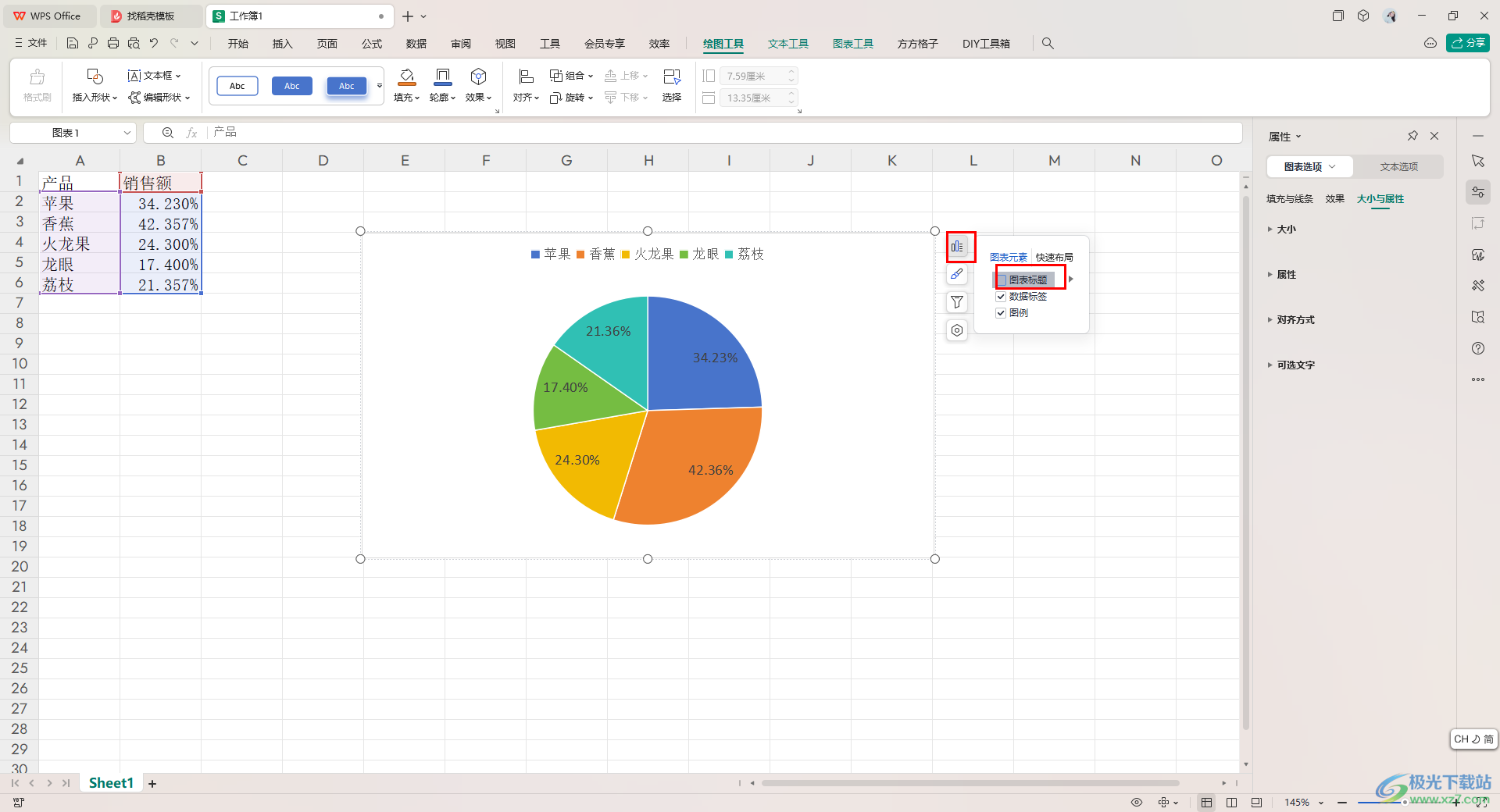Open the 找稻壳模板 template tab
Screen dimensions: 1500x812
pos(150,16)
